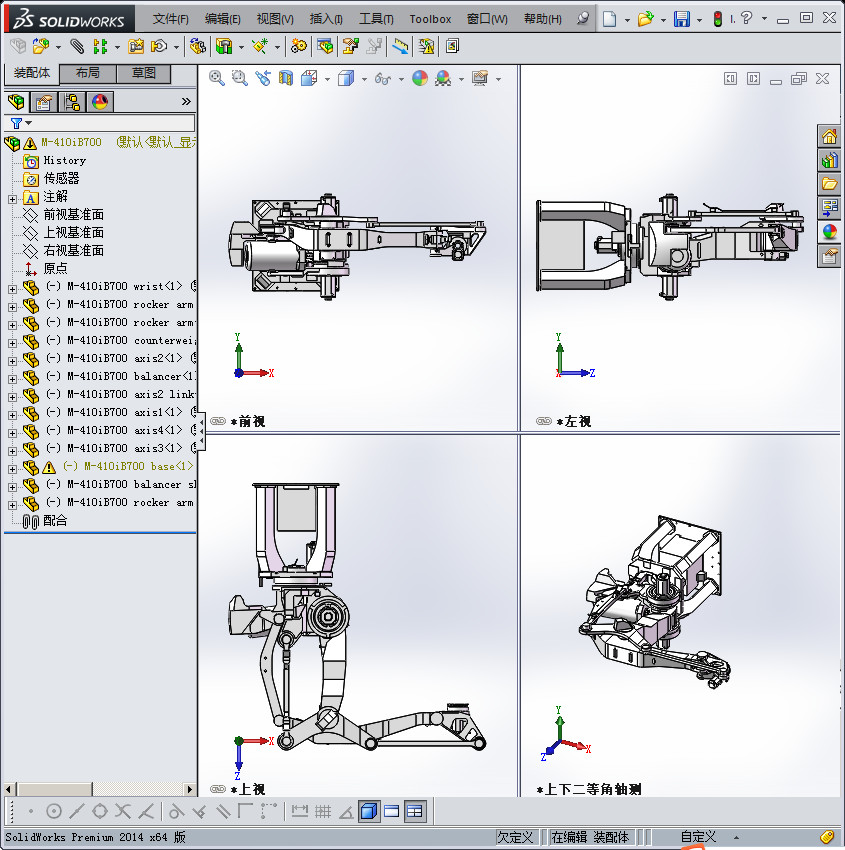Click the AssemblyXpert warning icon
The image size is (845, 850).
point(427,47)
